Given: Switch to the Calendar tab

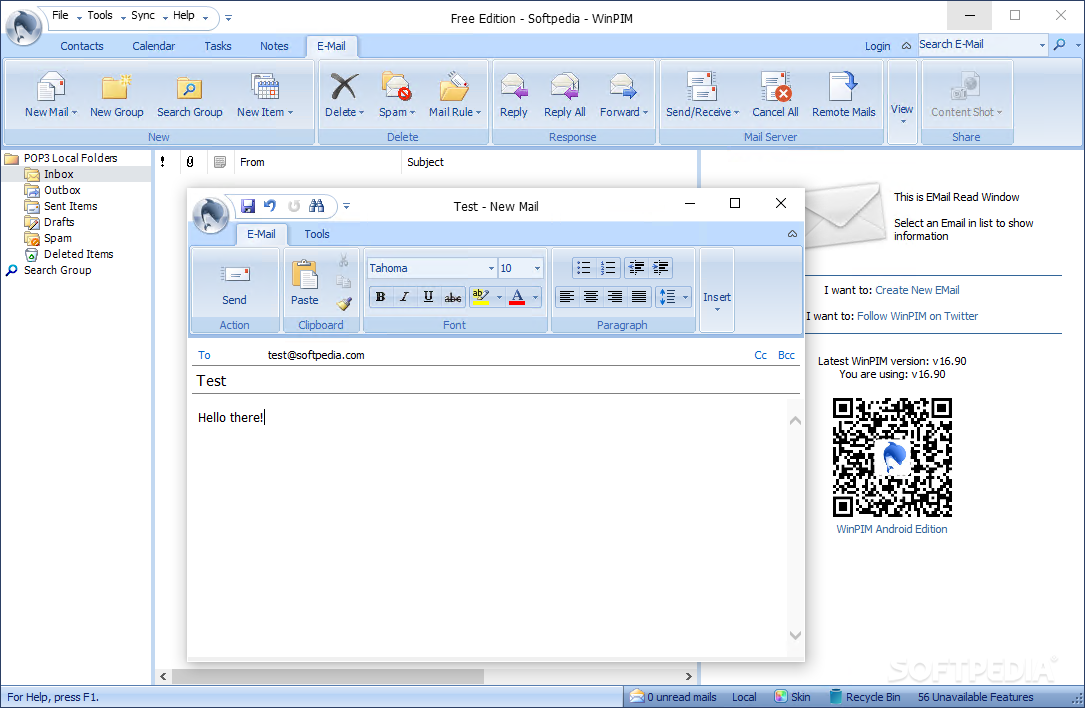Looking at the screenshot, I should point(154,46).
